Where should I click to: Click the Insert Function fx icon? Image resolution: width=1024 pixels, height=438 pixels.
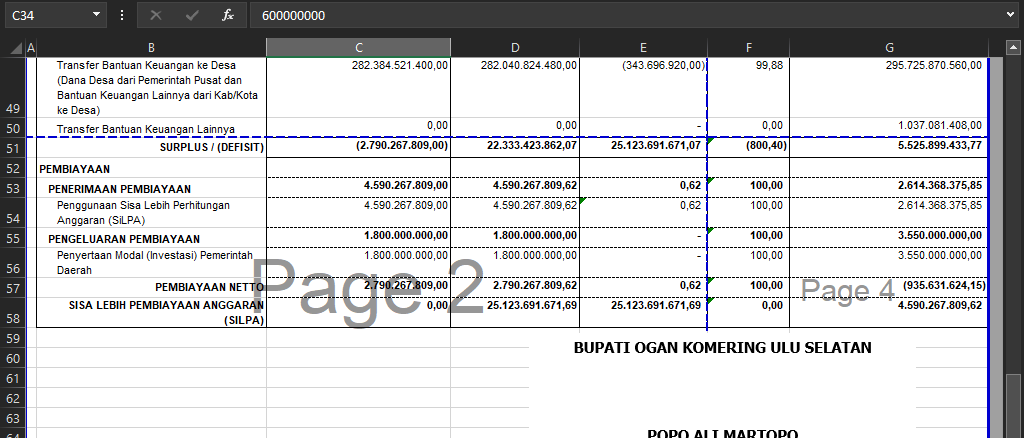[x=227, y=15]
